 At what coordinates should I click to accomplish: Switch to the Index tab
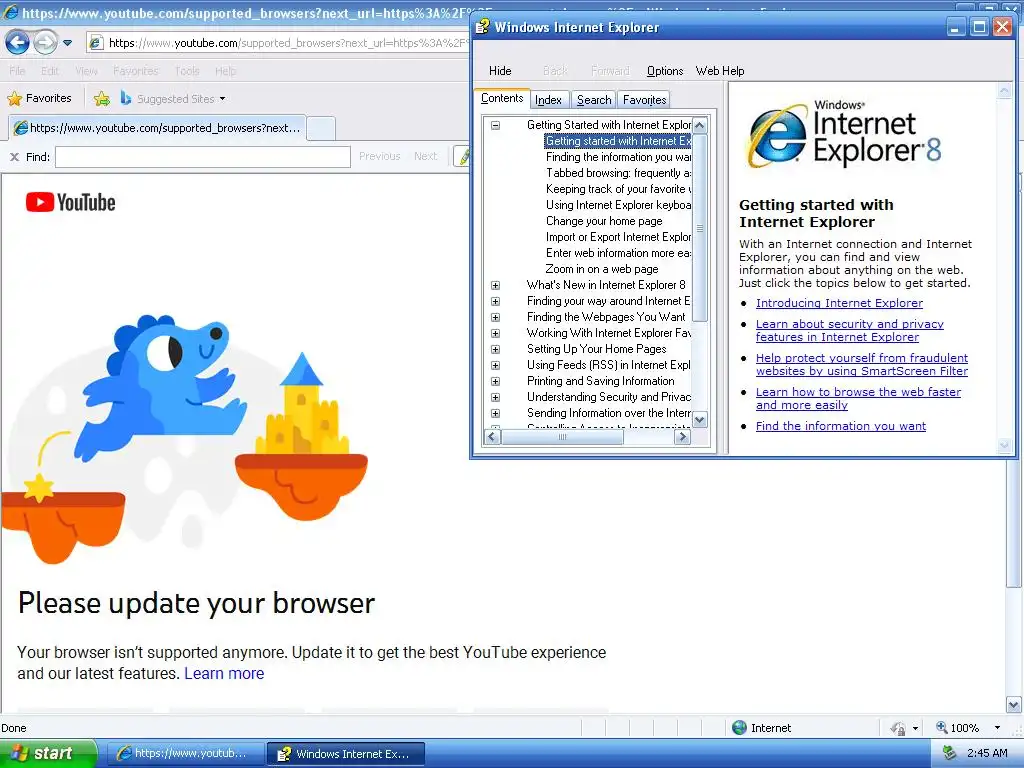click(549, 99)
